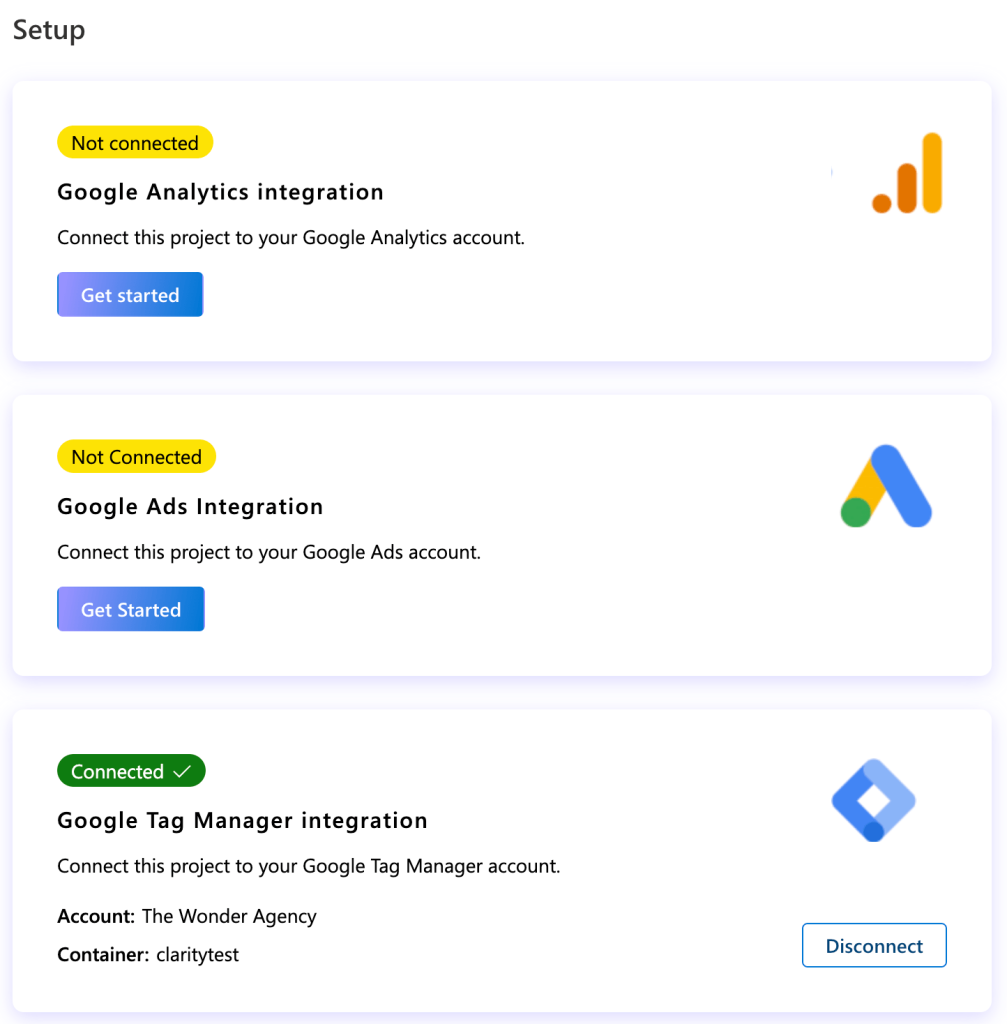
Task: Click the Google Analytics logo icon
Action: coord(905,173)
